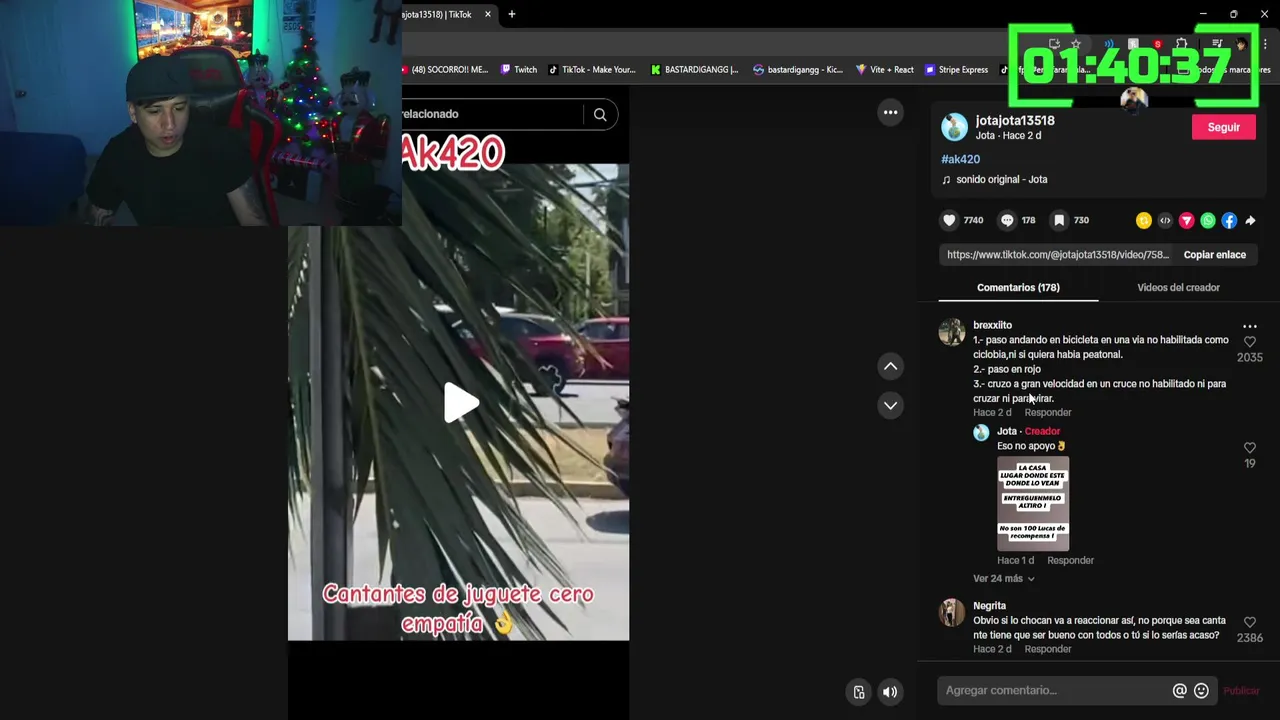Open the (48) SOCORRO!! ME bookmark
This screenshot has width=1280, height=720.
(444, 70)
